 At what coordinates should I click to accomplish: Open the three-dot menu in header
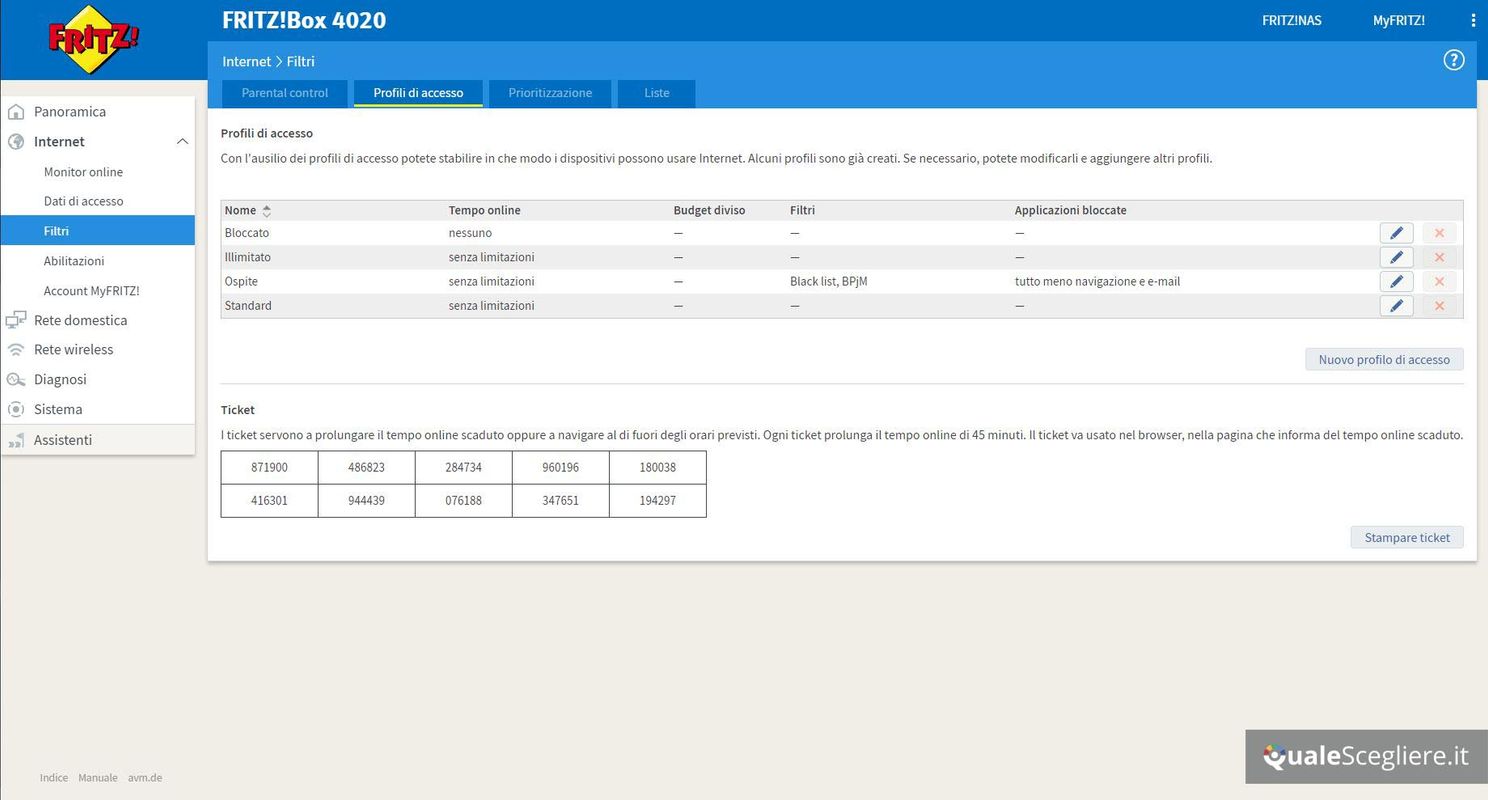[1472, 20]
